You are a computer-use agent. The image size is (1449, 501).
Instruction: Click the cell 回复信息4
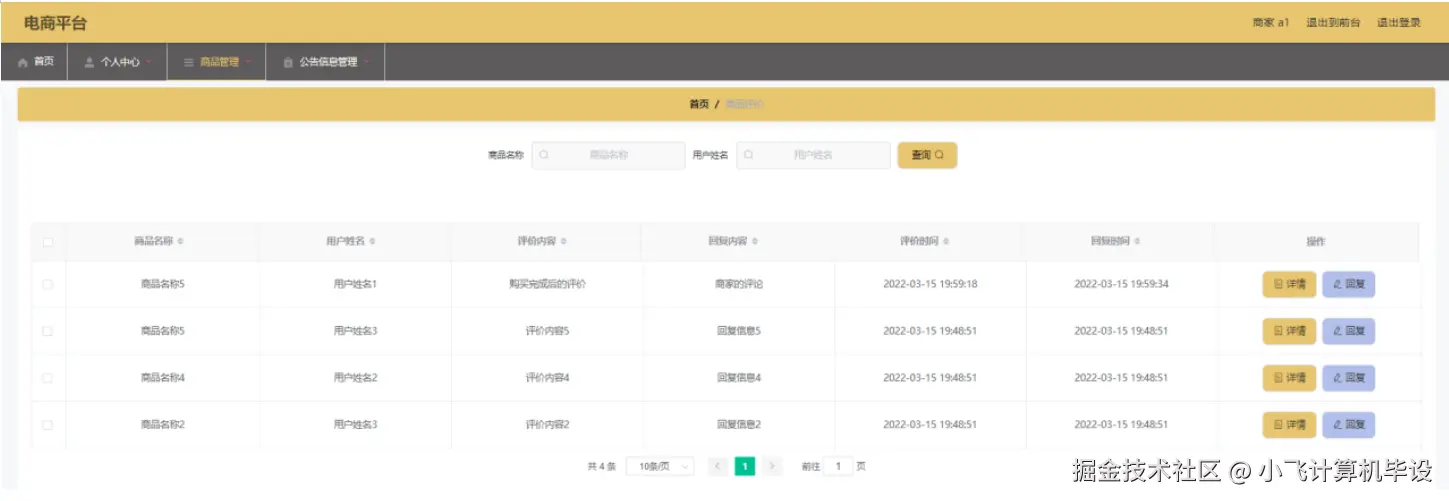click(739, 378)
